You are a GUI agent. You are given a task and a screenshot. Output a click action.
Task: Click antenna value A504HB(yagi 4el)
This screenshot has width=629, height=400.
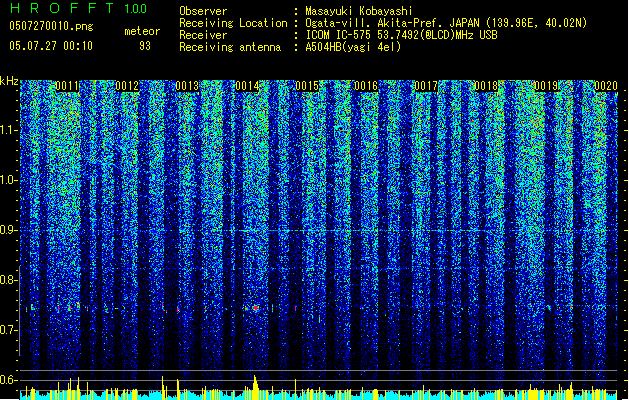(353, 47)
